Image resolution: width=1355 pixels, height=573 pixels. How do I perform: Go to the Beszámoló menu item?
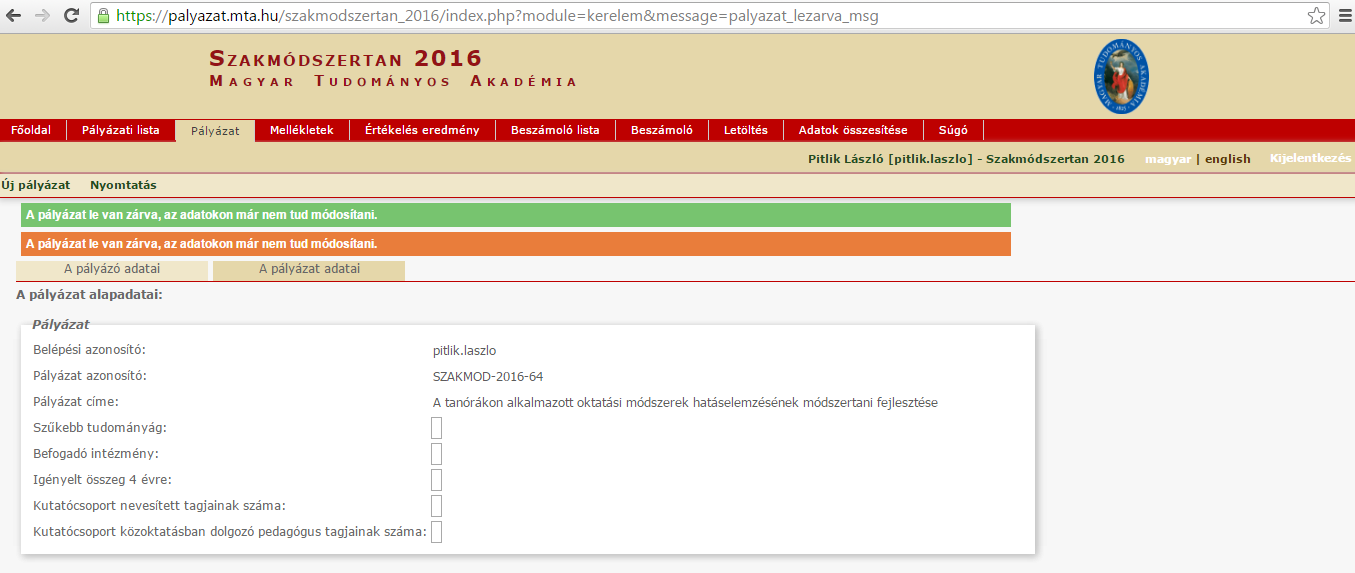point(662,130)
